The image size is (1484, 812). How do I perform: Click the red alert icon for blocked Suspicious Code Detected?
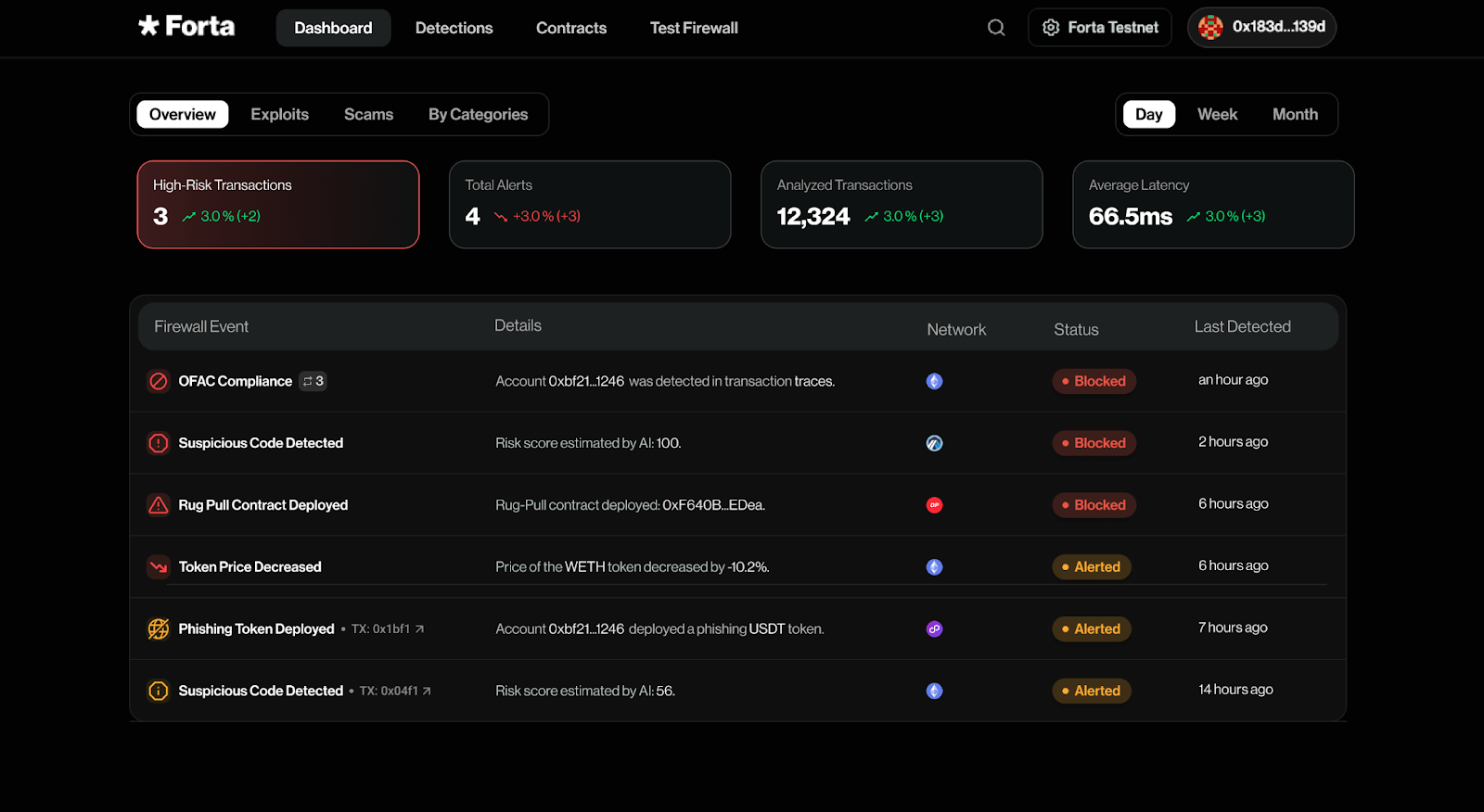[159, 443]
